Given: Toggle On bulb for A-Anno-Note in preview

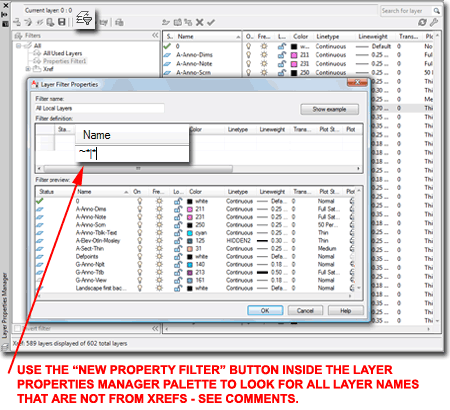Looking at the screenshot, I should click(x=140, y=217).
